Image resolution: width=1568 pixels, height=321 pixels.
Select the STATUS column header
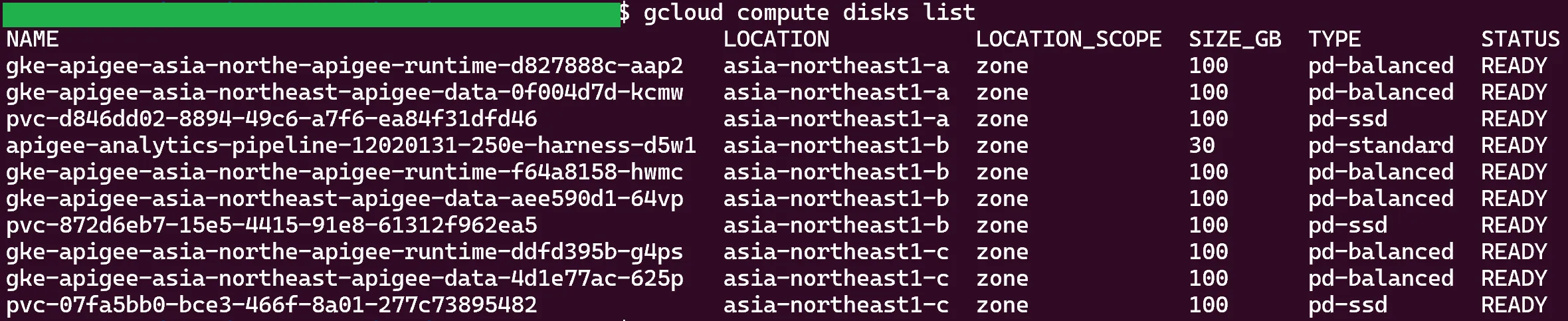point(1520,39)
